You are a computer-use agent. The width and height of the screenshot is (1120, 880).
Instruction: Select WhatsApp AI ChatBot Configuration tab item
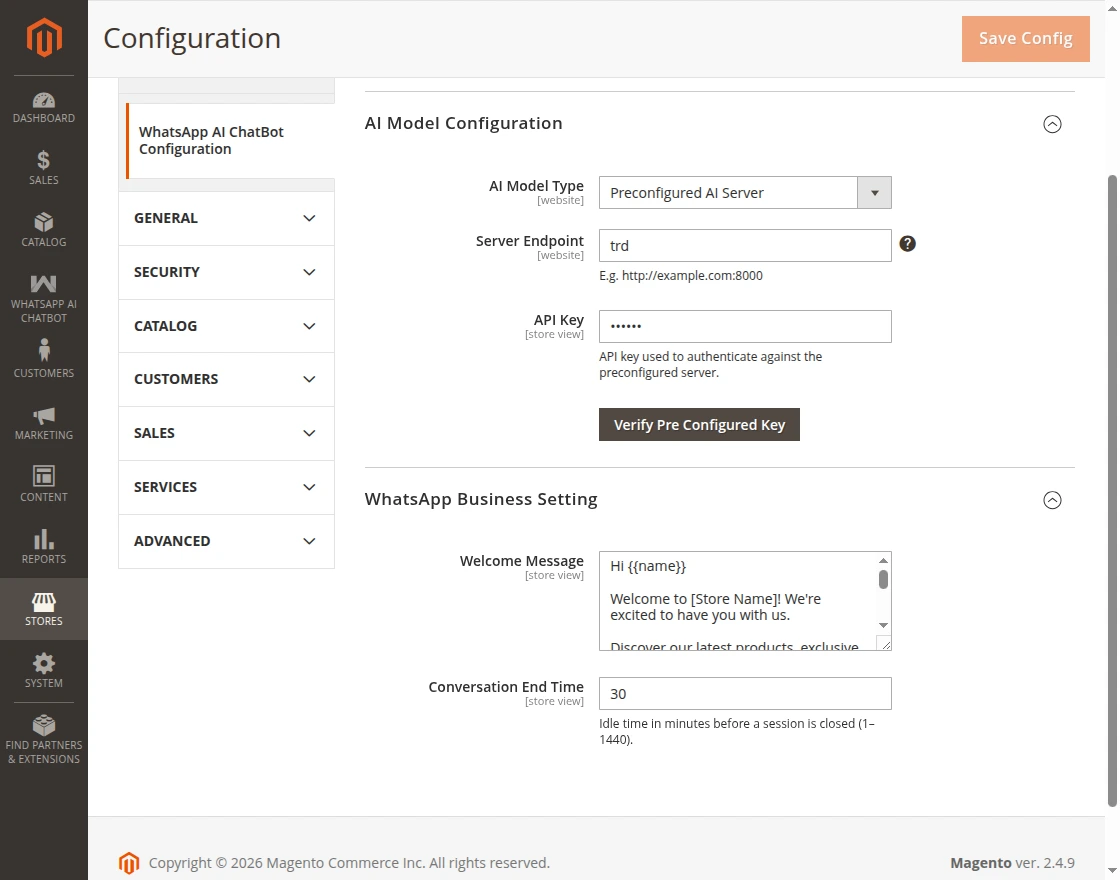pos(230,141)
